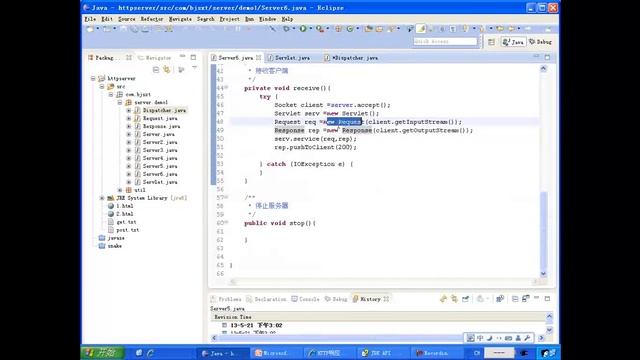Toggle History Link with Editor icon
This screenshot has width=640, height=360.
click(x=454, y=299)
